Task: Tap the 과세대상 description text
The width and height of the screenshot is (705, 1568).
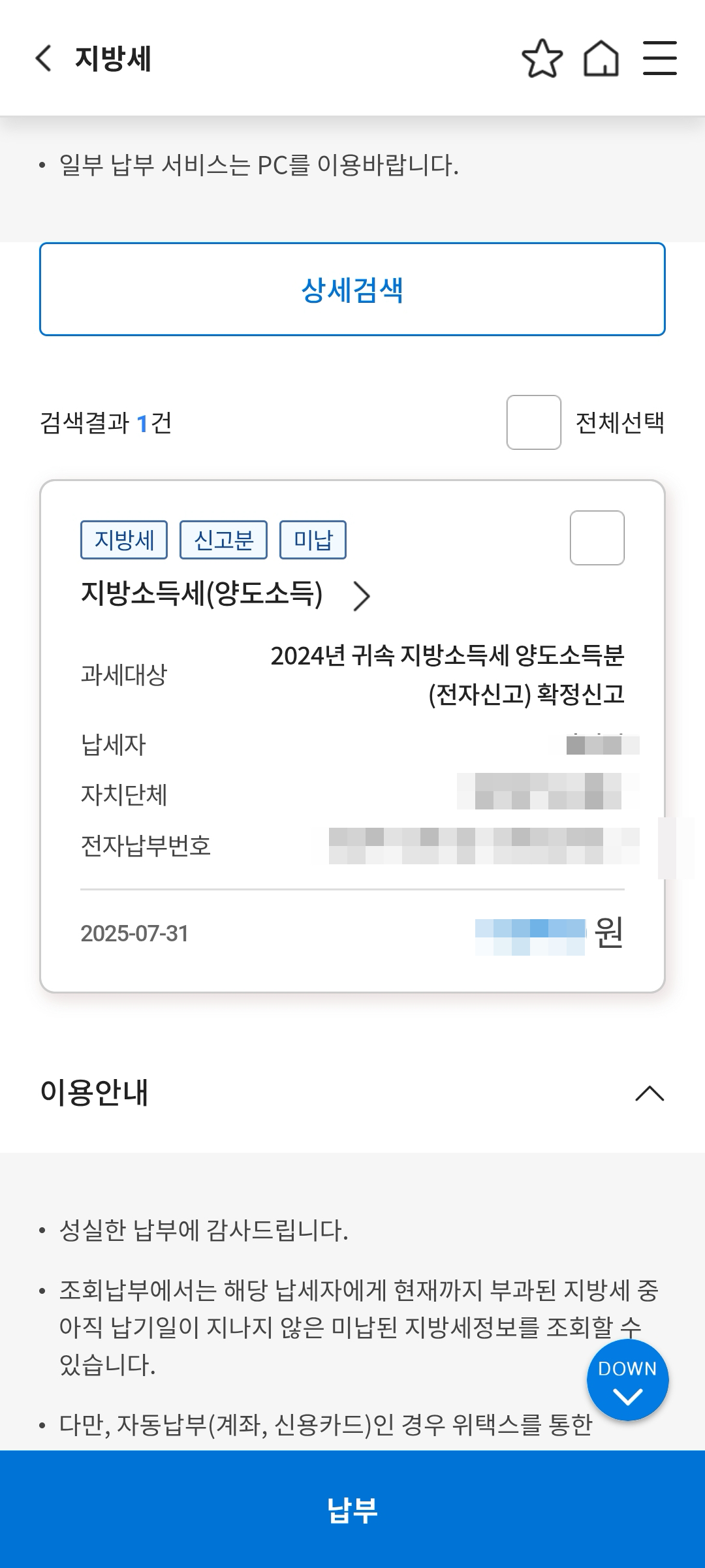Action: pyautogui.click(x=448, y=674)
